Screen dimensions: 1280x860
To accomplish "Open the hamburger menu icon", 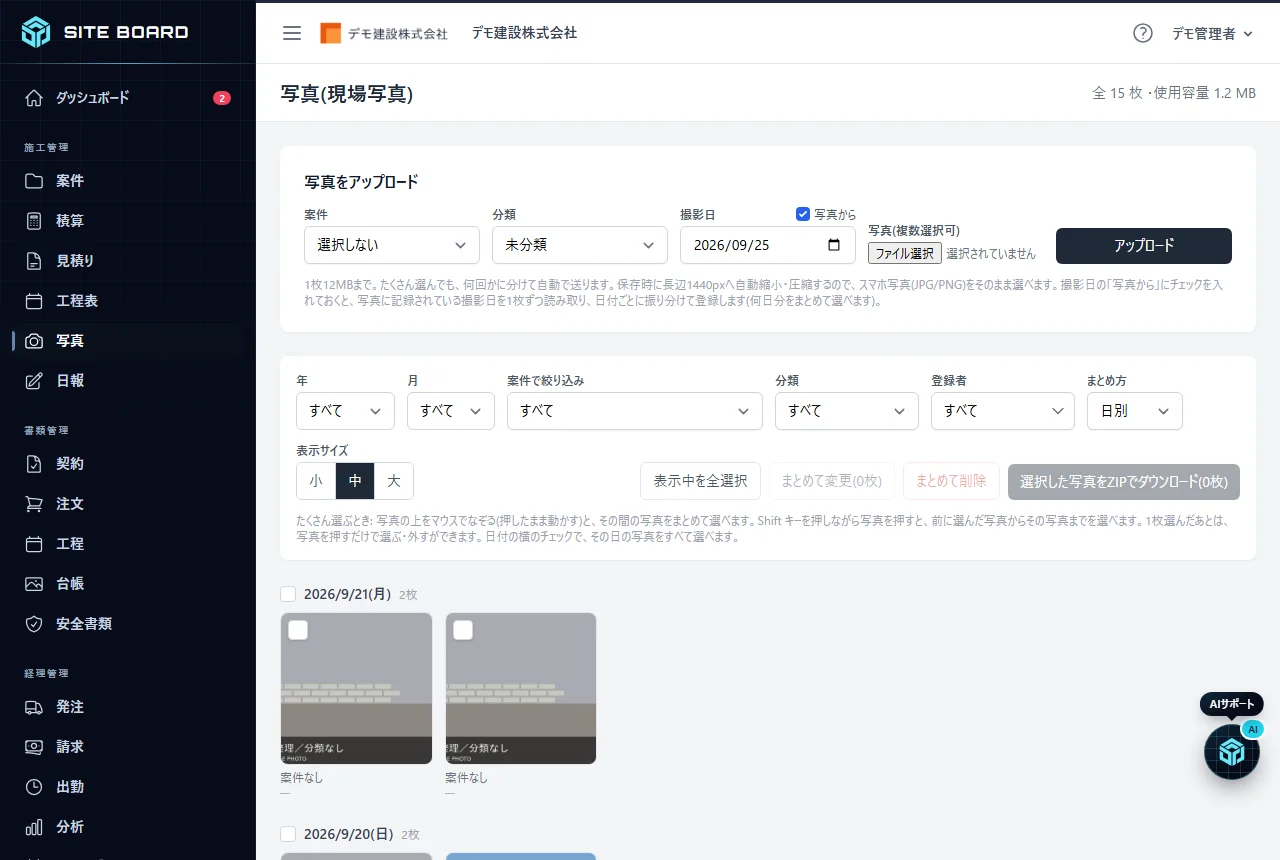I will point(292,33).
